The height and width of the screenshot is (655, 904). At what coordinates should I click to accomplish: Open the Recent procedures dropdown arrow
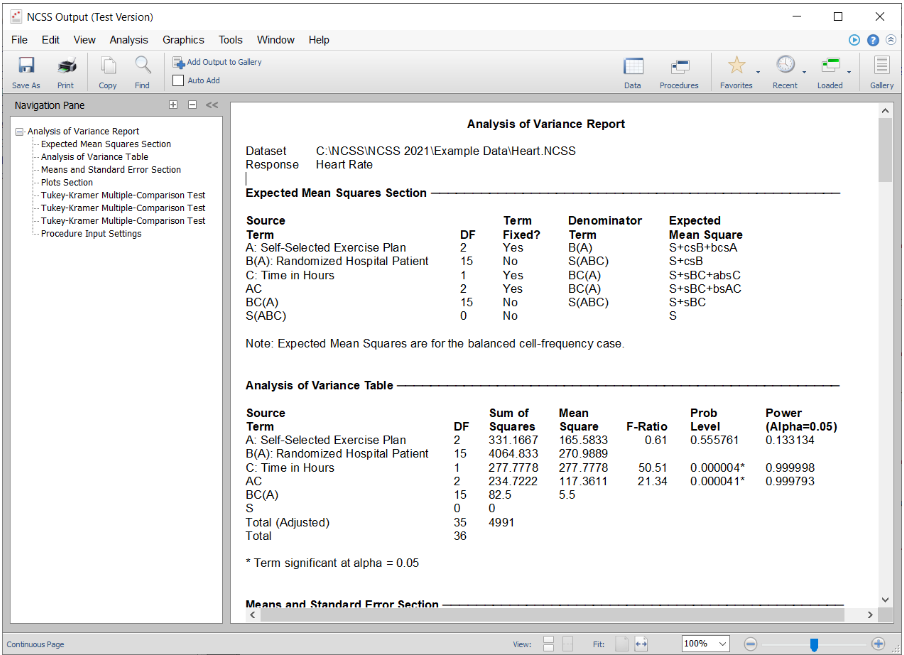pyautogui.click(x=805, y=72)
